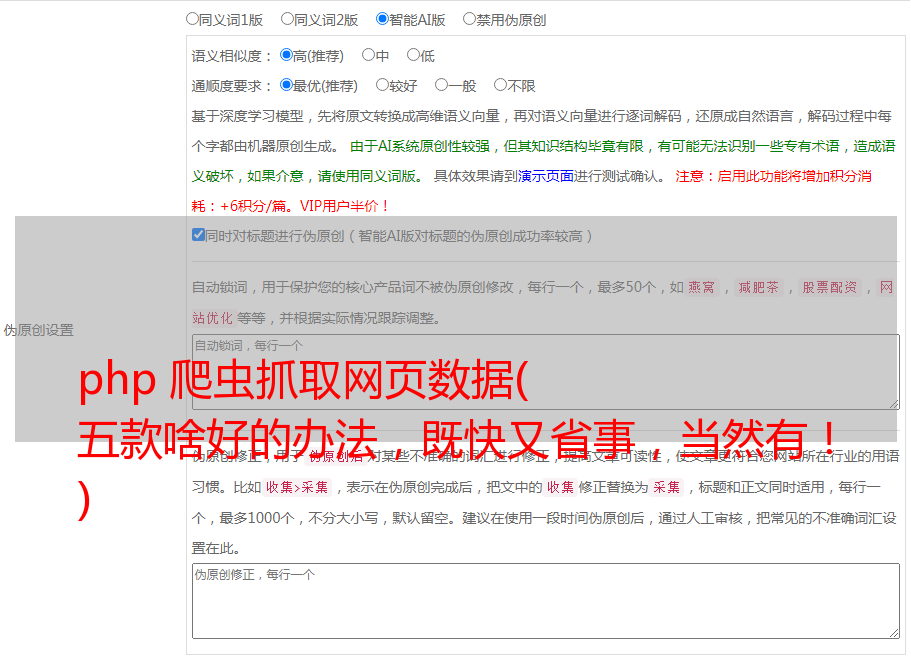Select the 禁用伪原创 radio option
911x658 pixels.
[x=469, y=19]
